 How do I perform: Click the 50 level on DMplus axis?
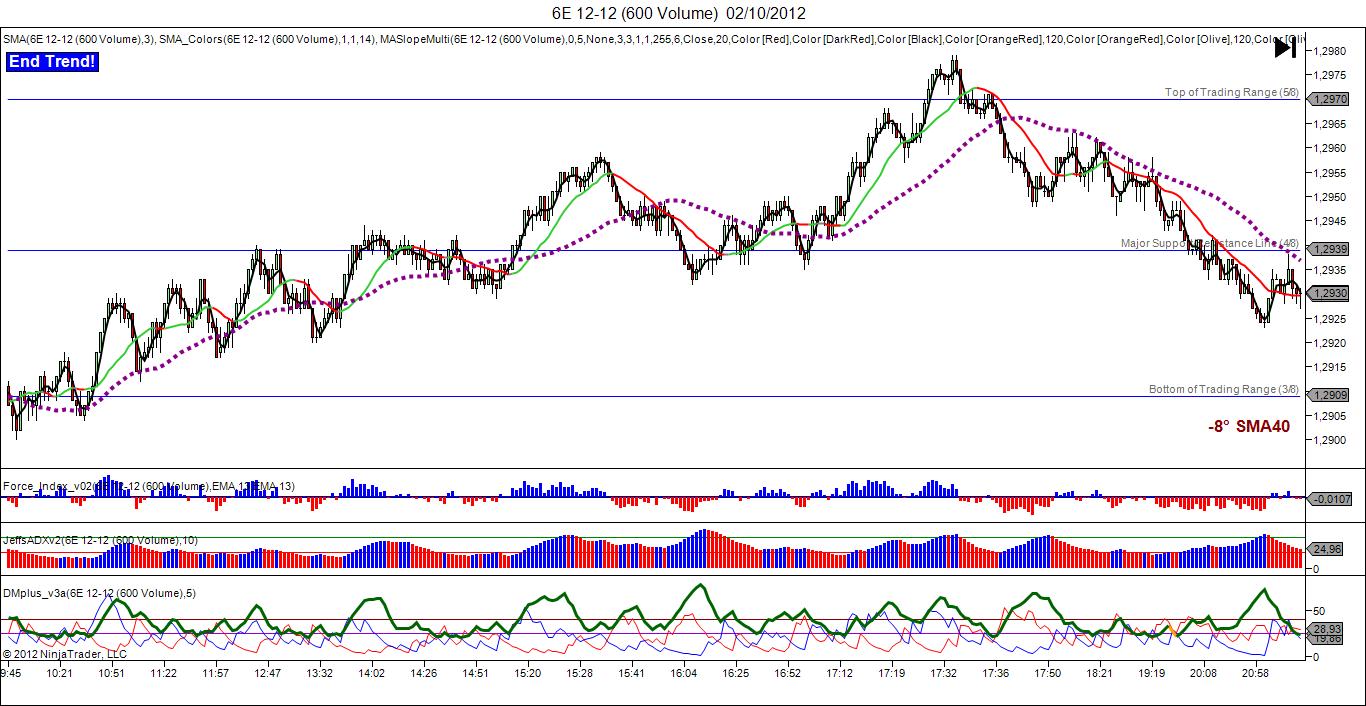point(1319,610)
